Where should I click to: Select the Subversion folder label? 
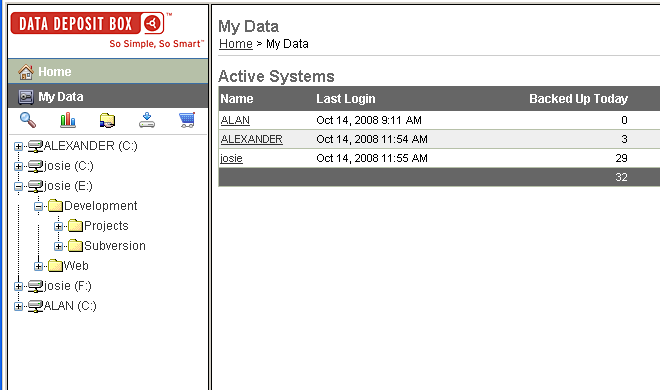[x=115, y=246]
